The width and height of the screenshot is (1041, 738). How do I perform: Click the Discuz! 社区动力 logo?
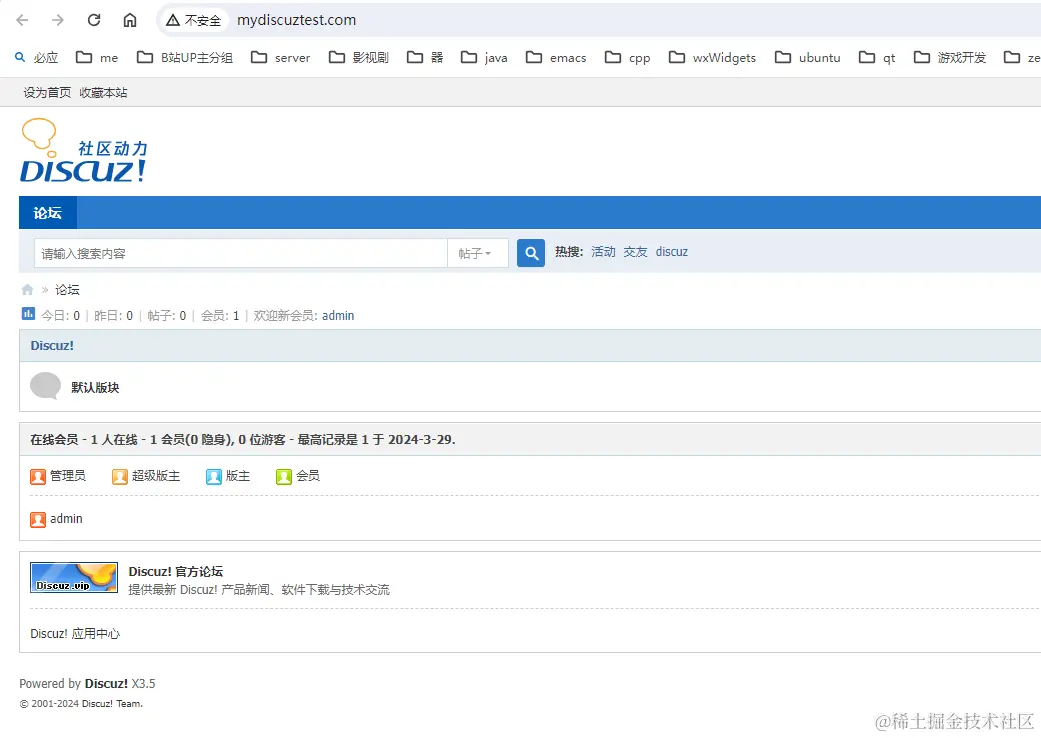coord(84,151)
